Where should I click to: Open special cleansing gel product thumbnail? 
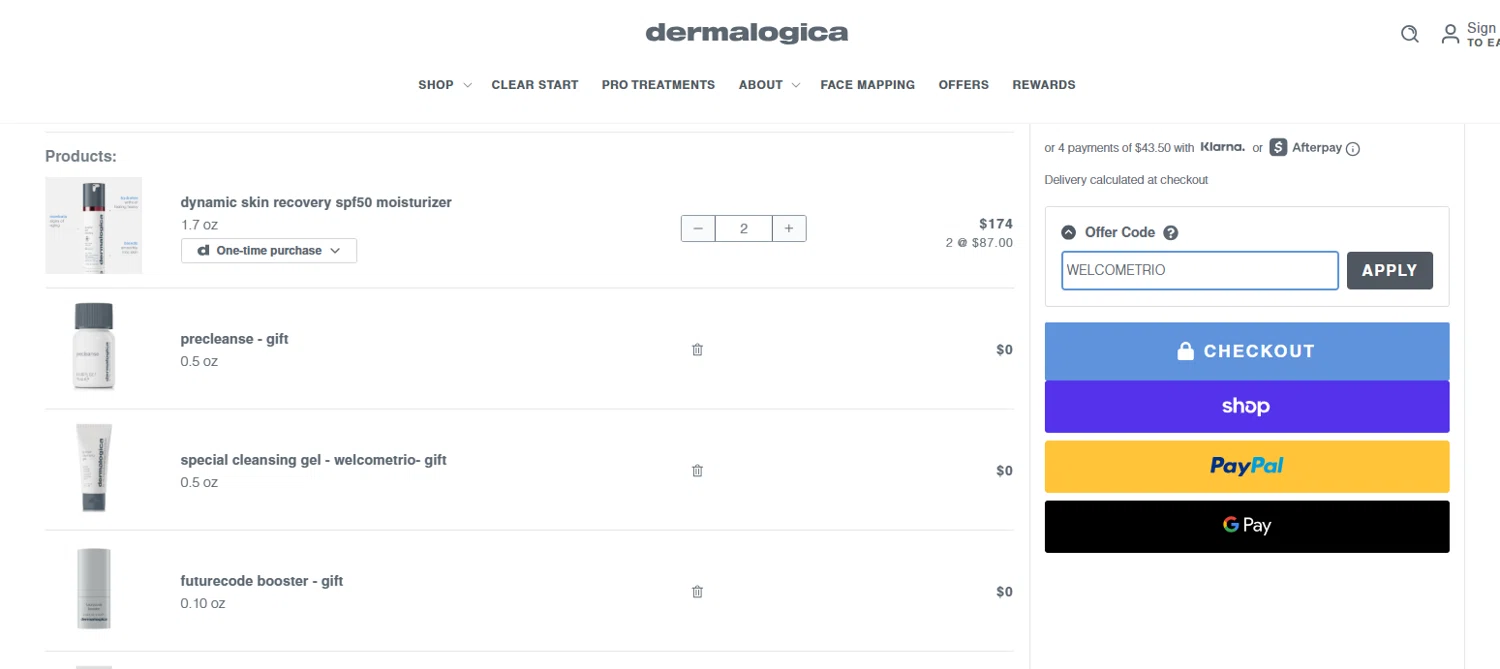[x=94, y=467]
